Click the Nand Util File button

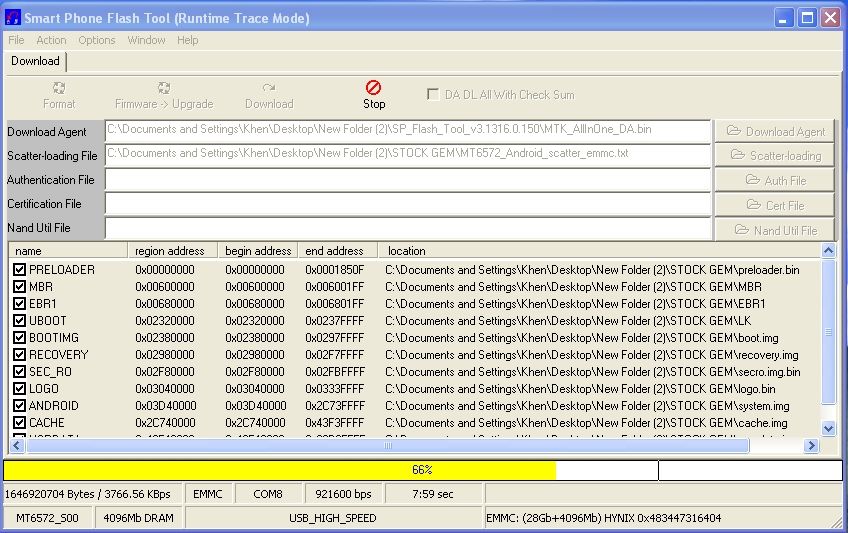[776, 230]
